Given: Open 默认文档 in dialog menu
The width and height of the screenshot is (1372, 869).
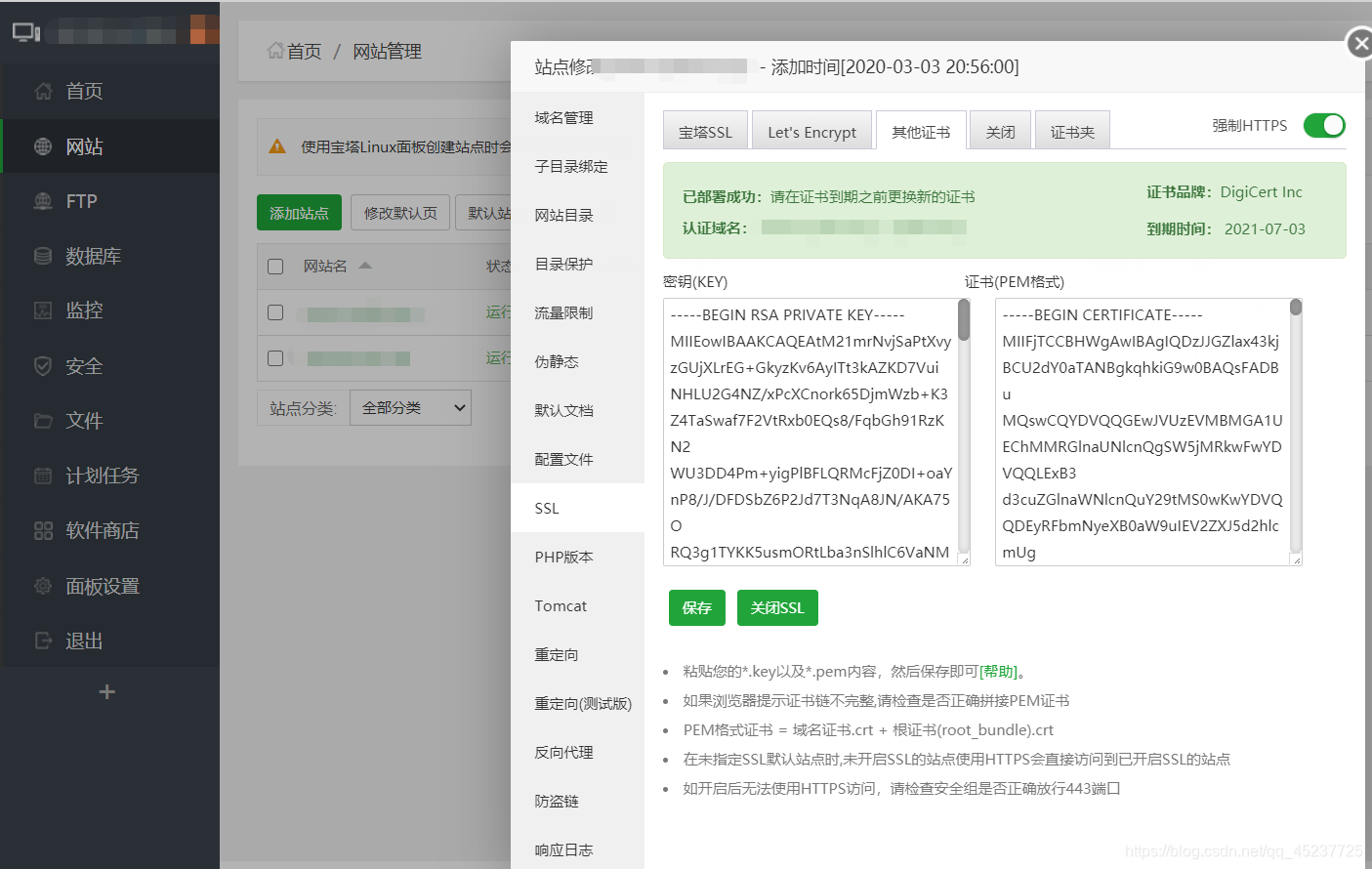Looking at the screenshot, I should (x=577, y=410).
